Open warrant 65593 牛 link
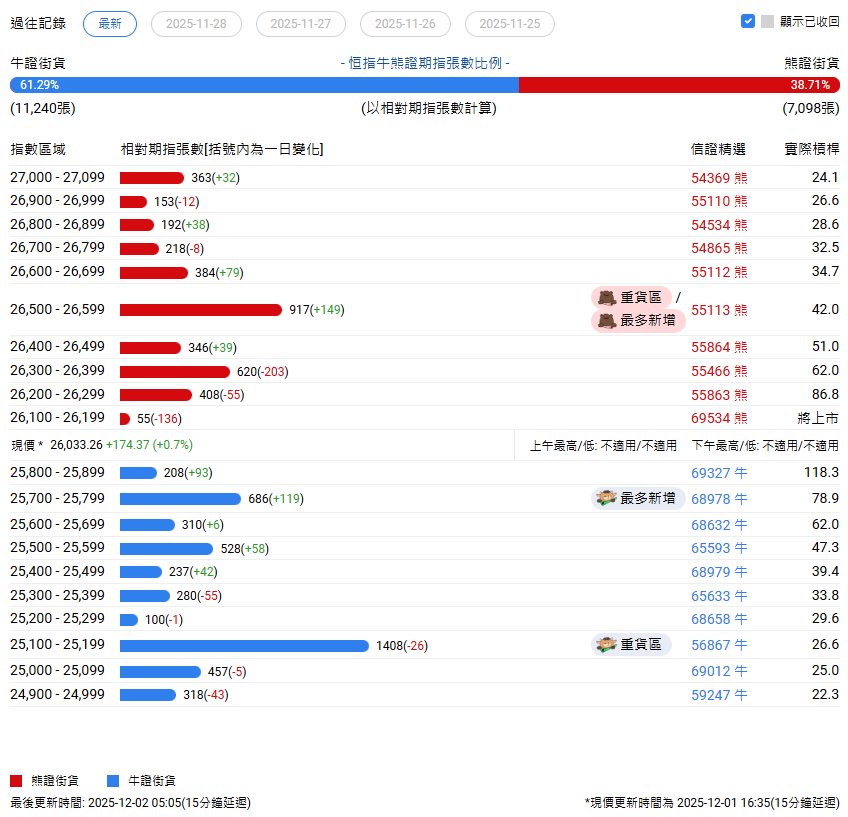This screenshot has width=848, height=817. [x=719, y=548]
